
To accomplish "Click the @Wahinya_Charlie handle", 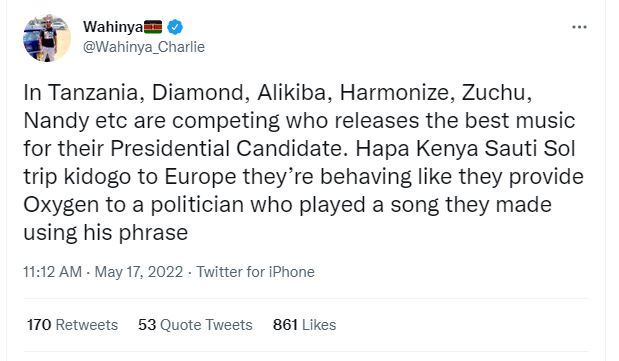I will (144, 47).
